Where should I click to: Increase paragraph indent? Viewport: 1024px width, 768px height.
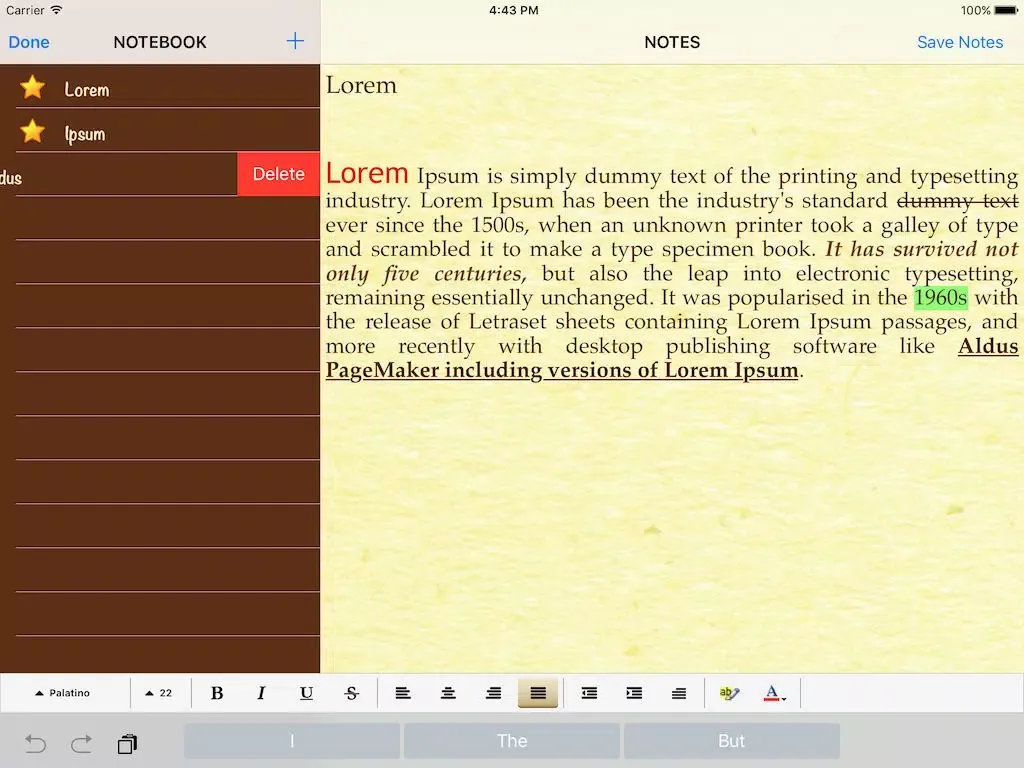(x=634, y=693)
